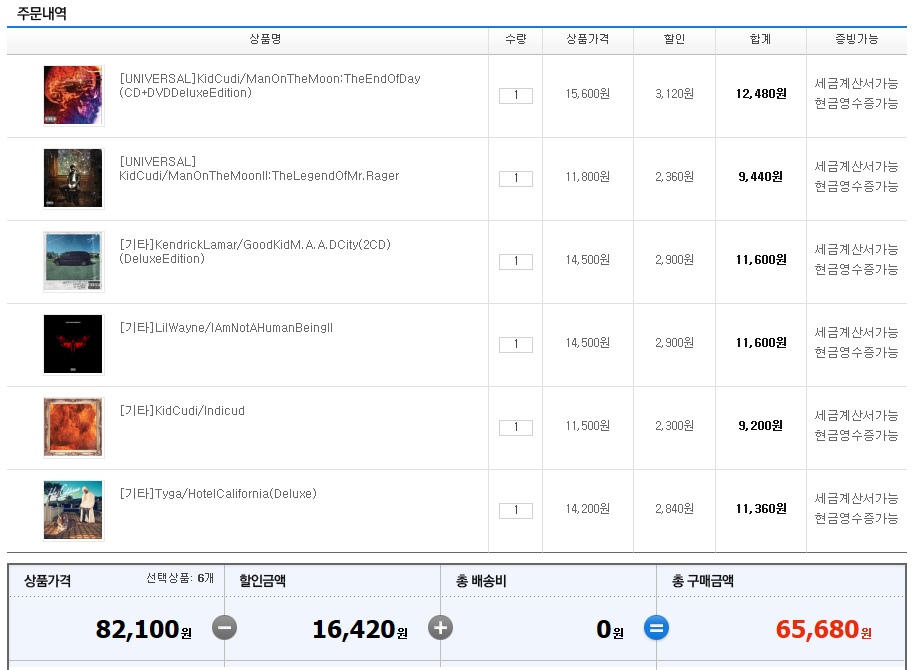Click the gray minus circle icon
The image size is (915, 670).
coord(224,628)
